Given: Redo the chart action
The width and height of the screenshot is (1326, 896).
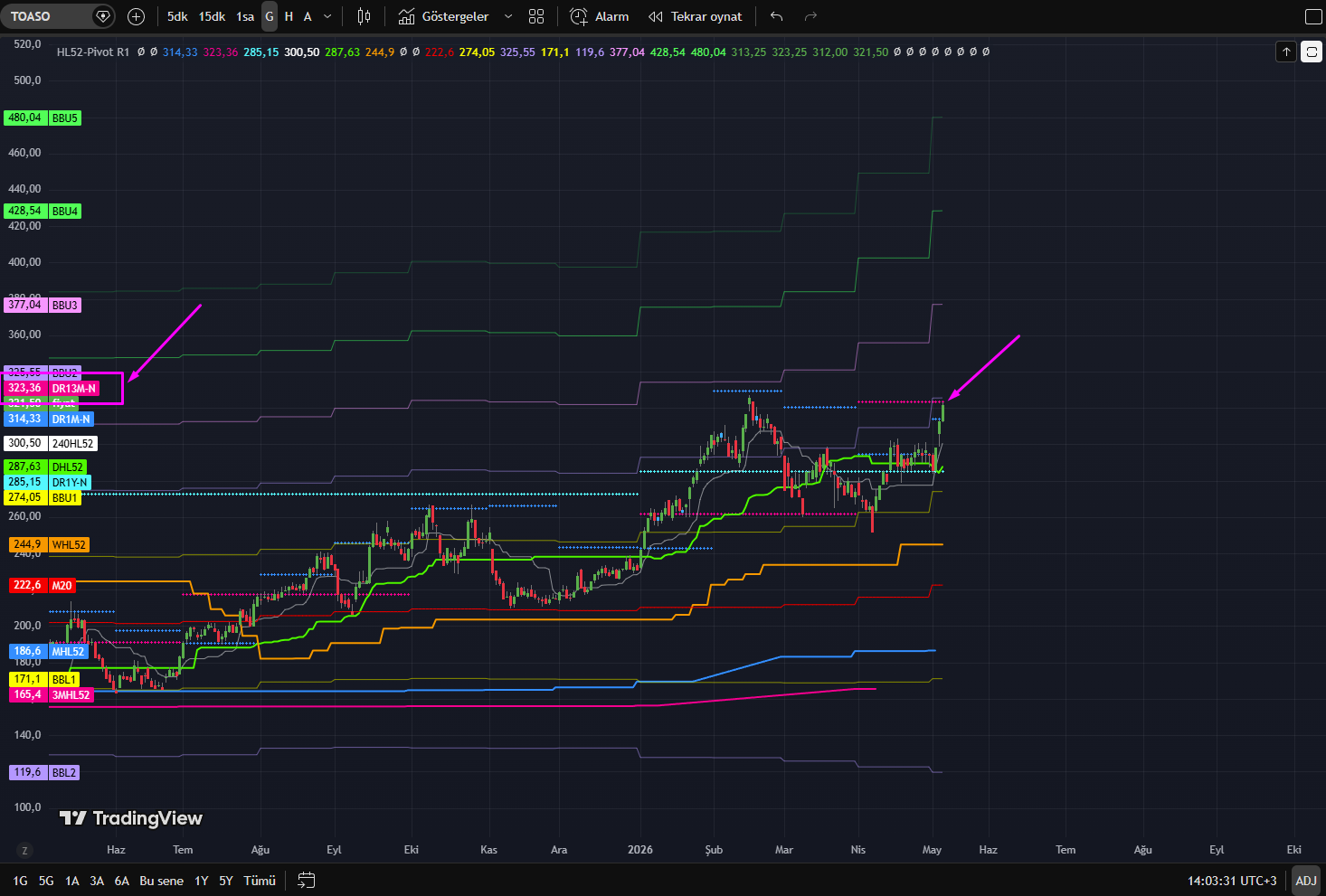Looking at the screenshot, I should coord(810,16).
